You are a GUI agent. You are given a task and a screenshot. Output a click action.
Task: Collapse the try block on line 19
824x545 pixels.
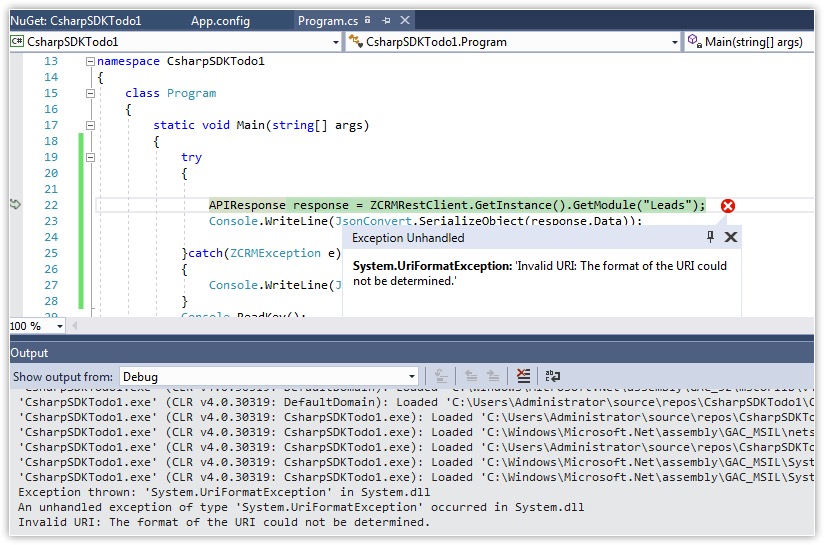click(x=90, y=157)
